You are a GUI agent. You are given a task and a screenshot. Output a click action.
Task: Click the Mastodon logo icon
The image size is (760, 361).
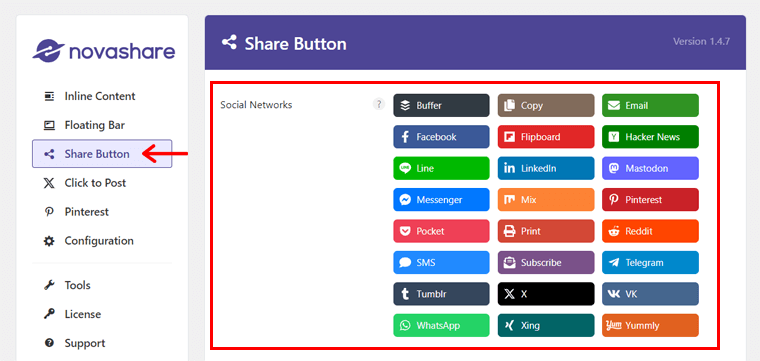(614, 168)
